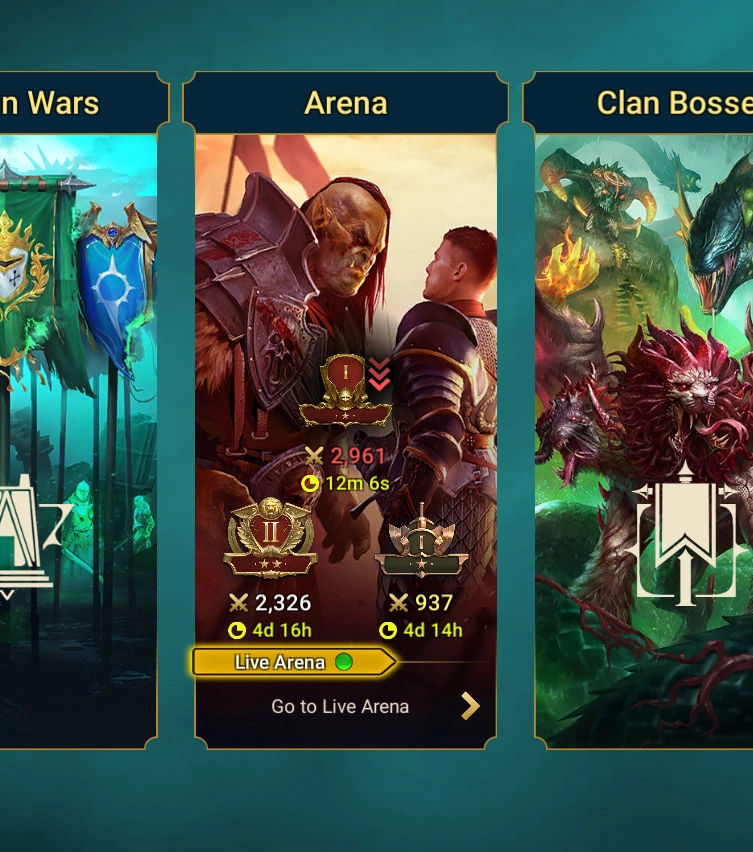Click the green Live Arena status dot

pos(343,662)
